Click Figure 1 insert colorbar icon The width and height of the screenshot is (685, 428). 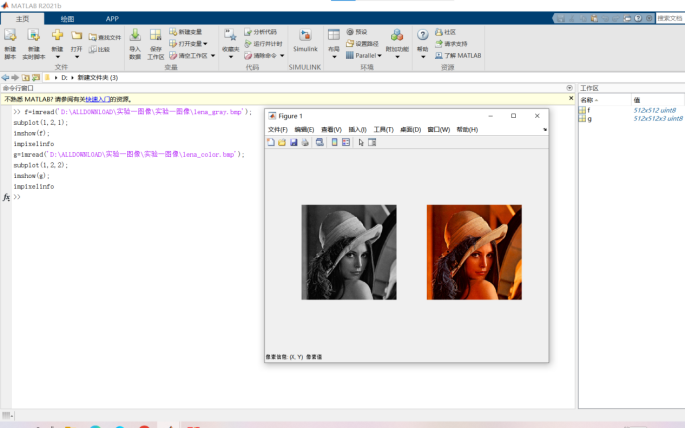334,142
